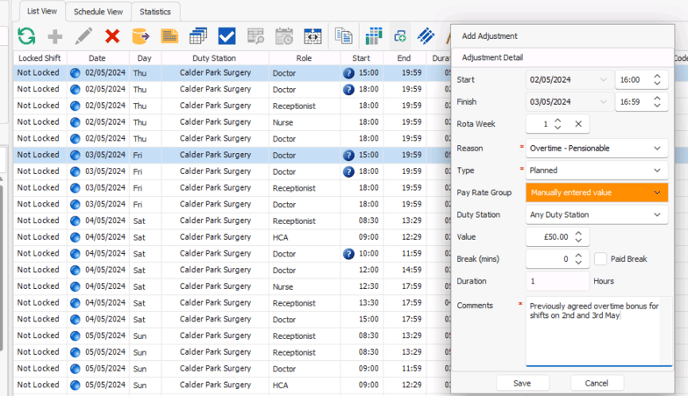Expand the Type dropdown showing Planned
The image size is (688, 396).
pos(657,170)
